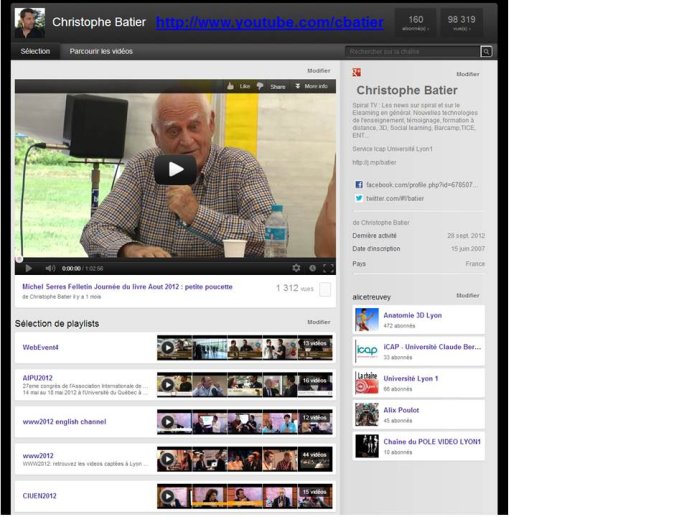Open the www2012 playlist title
The width and height of the screenshot is (689, 517).
pos(38,456)
